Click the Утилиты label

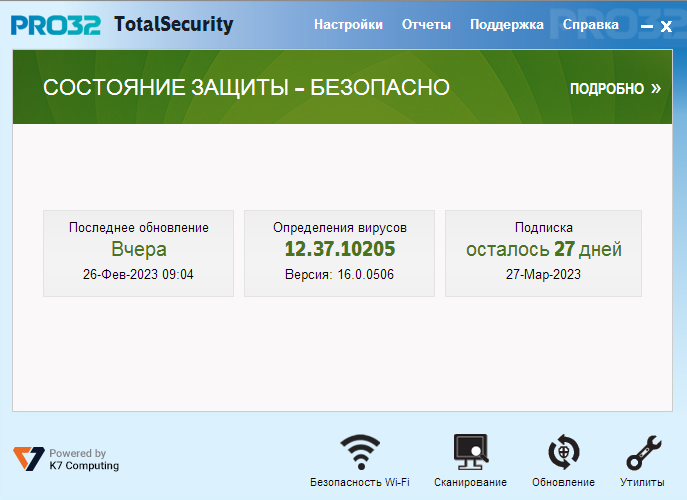tap(642, 482)
